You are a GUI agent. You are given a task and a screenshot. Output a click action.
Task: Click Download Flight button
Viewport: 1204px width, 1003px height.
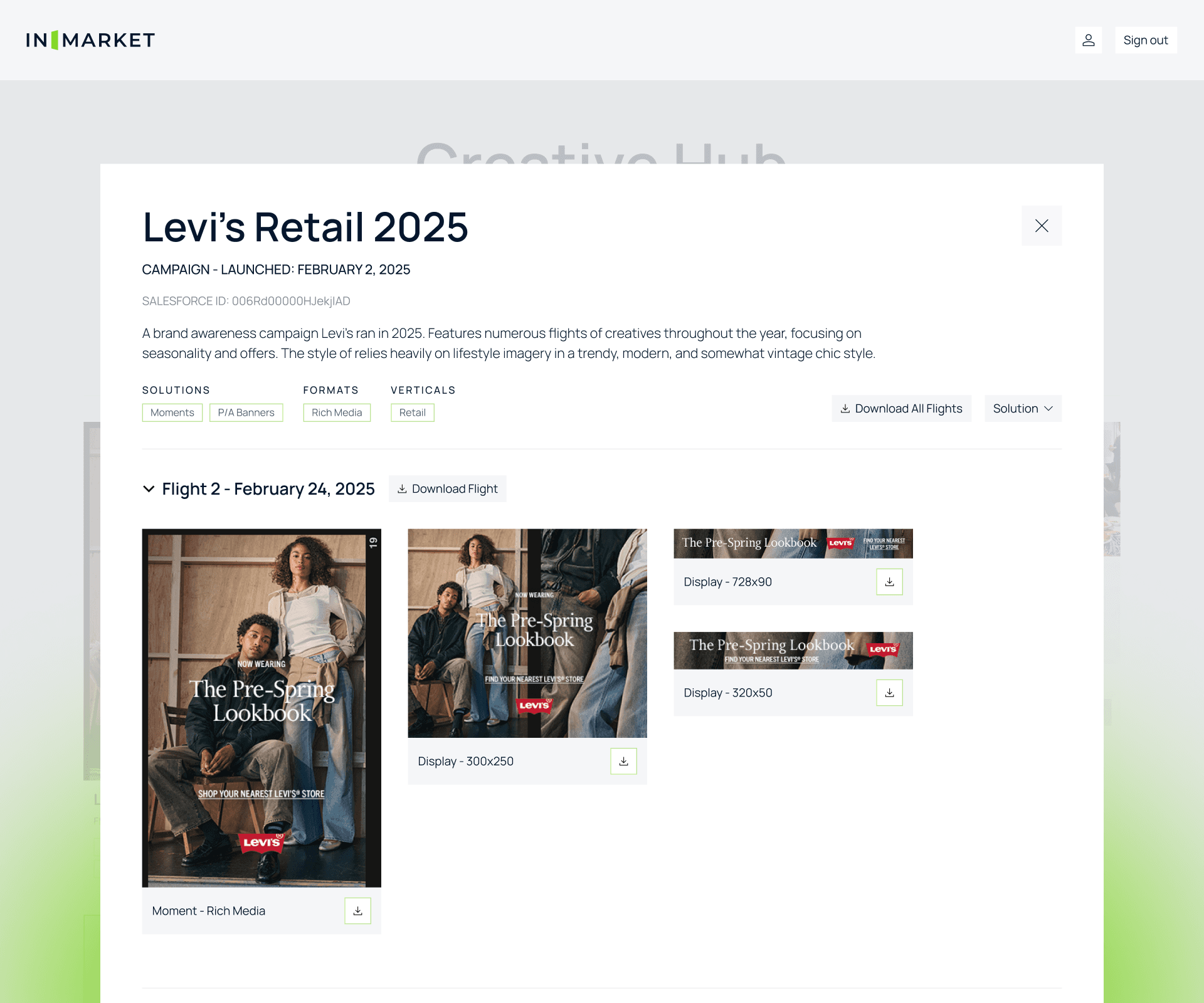pos(447,489)
